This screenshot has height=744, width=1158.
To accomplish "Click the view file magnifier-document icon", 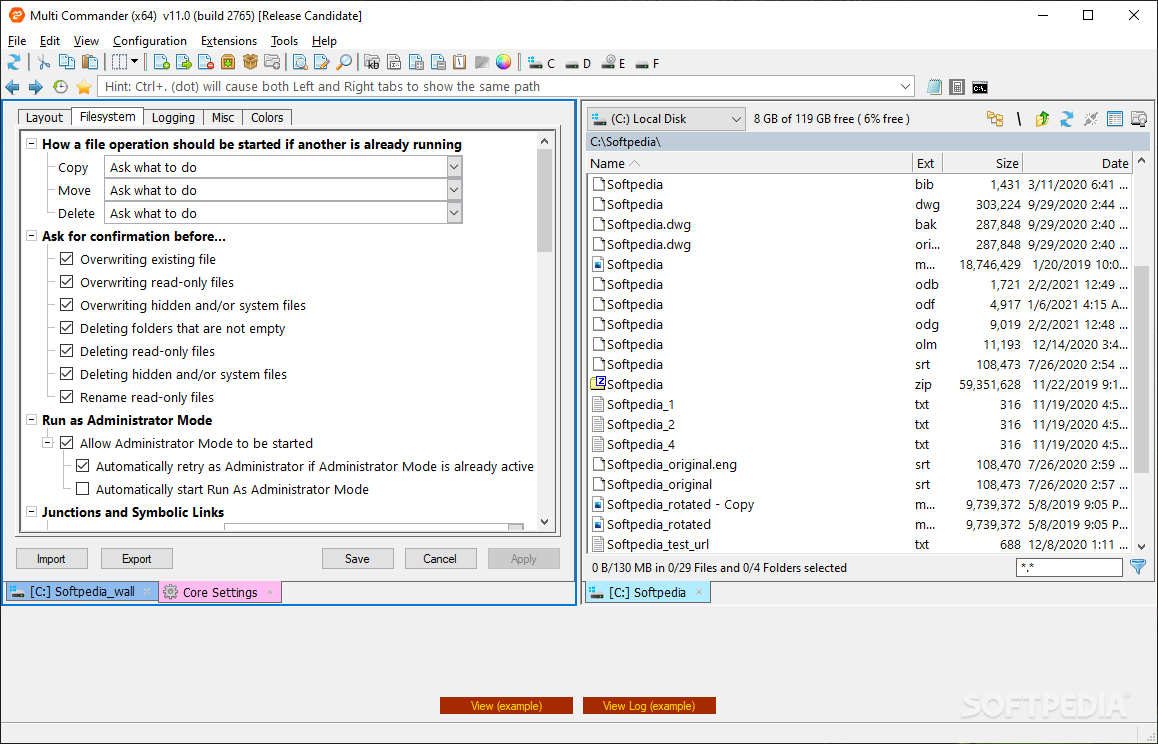I will [300, 63].
